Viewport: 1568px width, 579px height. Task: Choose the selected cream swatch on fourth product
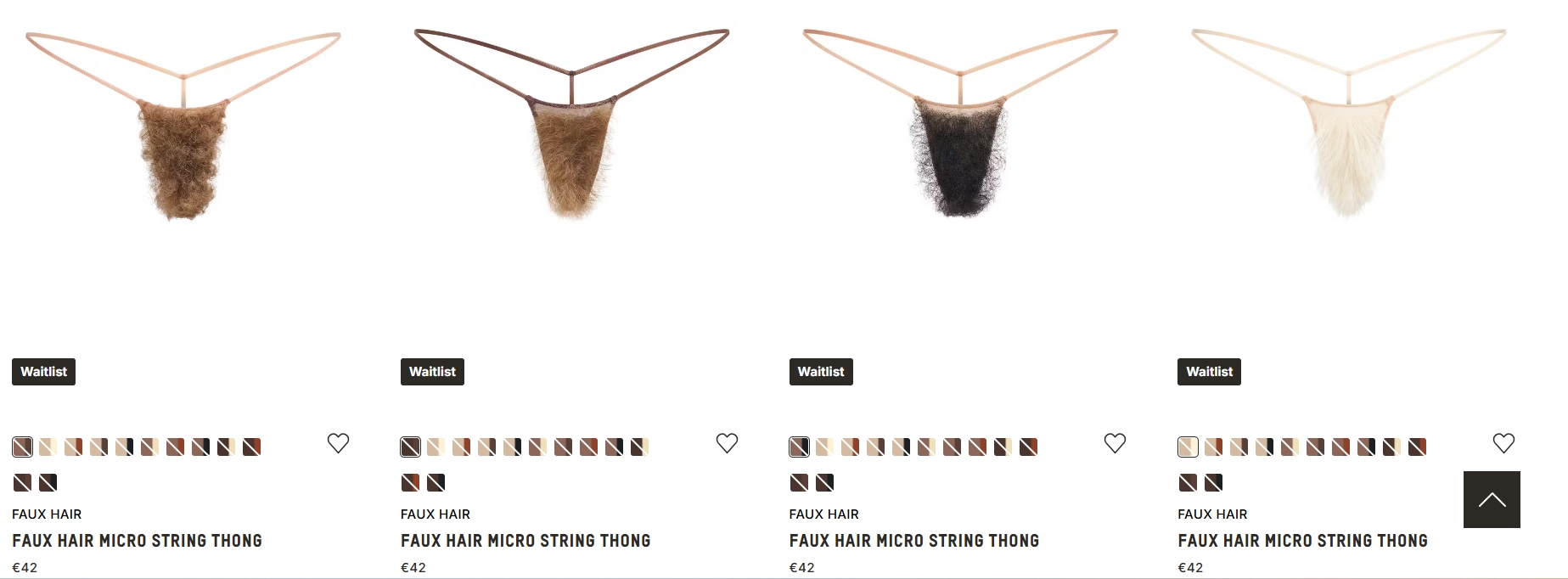coord(1188,447)
